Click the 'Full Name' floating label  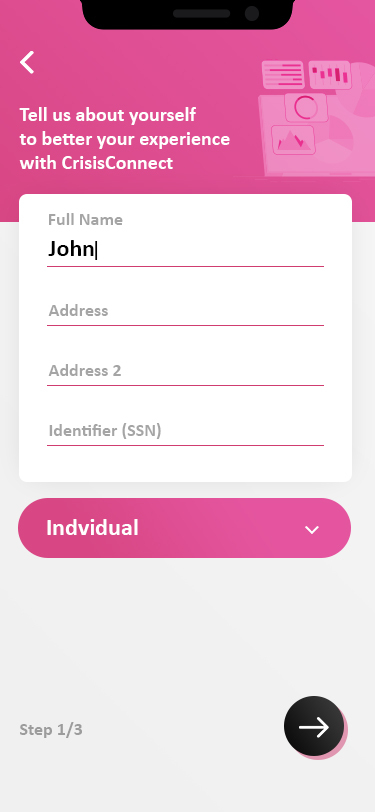(85, 220)
